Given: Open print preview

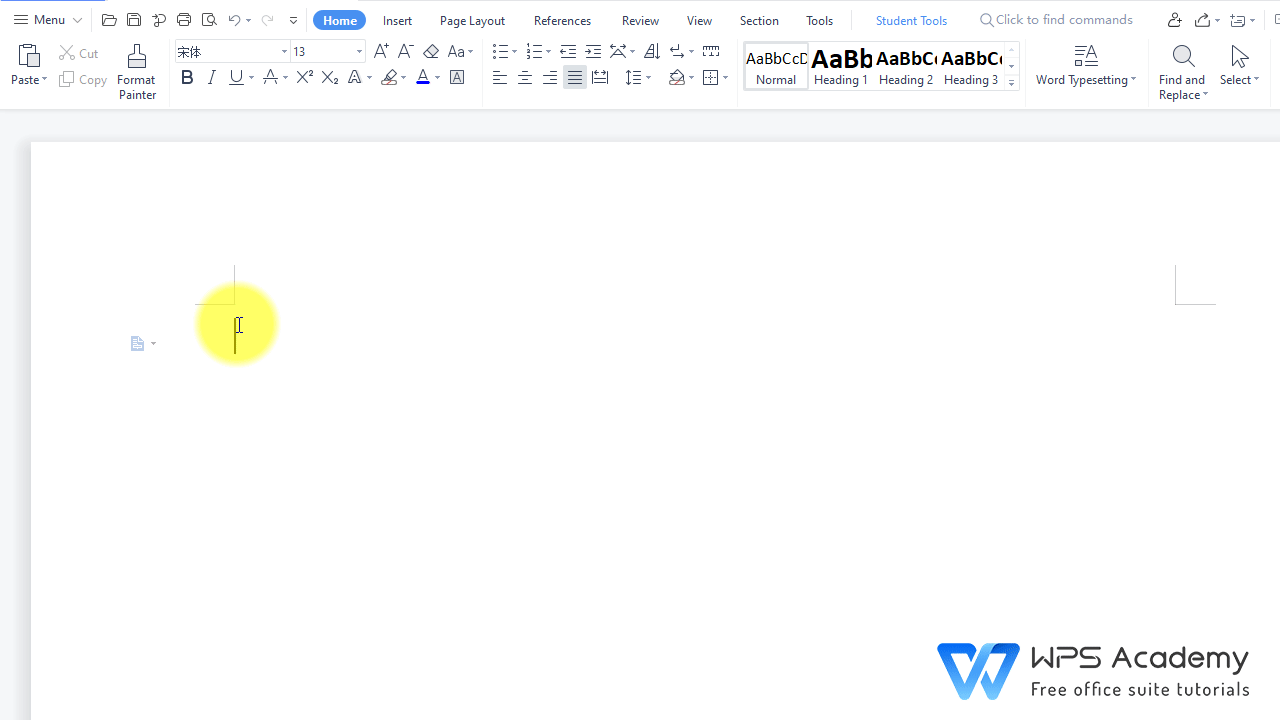Looking at the screenshot, I should tap(209, 19).
